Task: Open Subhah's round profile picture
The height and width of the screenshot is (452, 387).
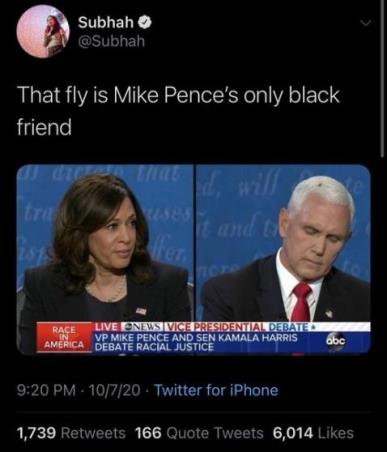Action: pyautogui.click(x=43, y=31)
